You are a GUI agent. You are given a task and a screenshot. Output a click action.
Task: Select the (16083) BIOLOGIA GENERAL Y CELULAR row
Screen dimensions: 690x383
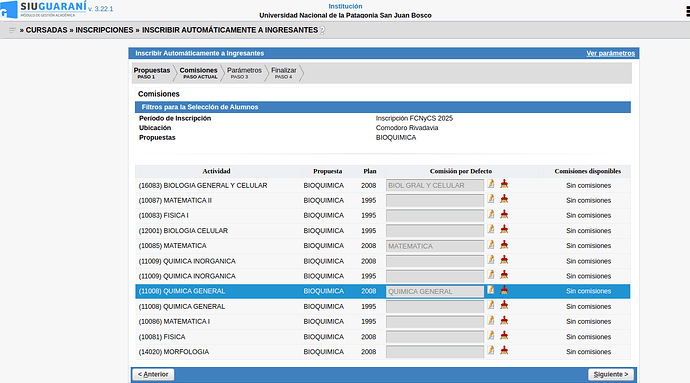[x=382, y=185]
